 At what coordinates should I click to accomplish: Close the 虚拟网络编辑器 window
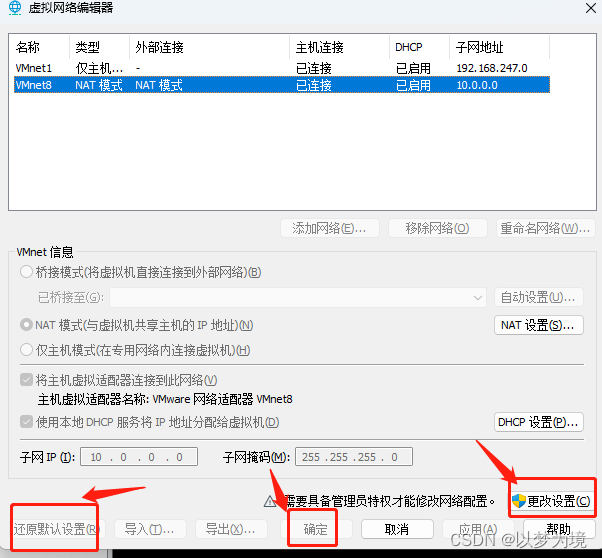point(591,8)
